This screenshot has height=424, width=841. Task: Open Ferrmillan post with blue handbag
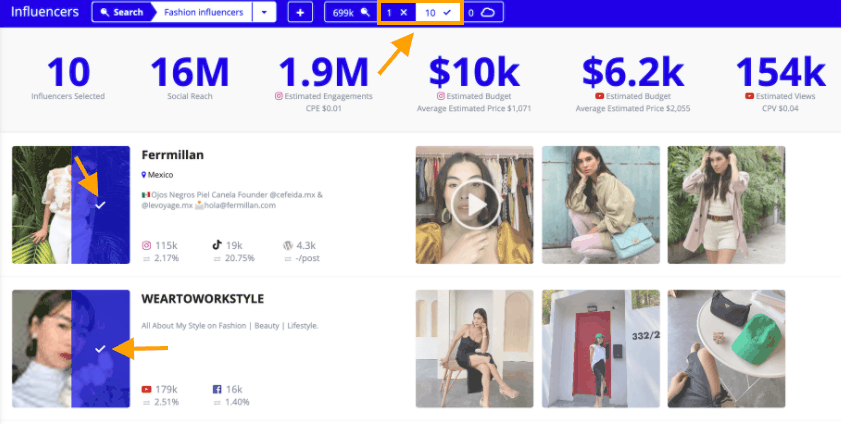[x=601, y=205]
